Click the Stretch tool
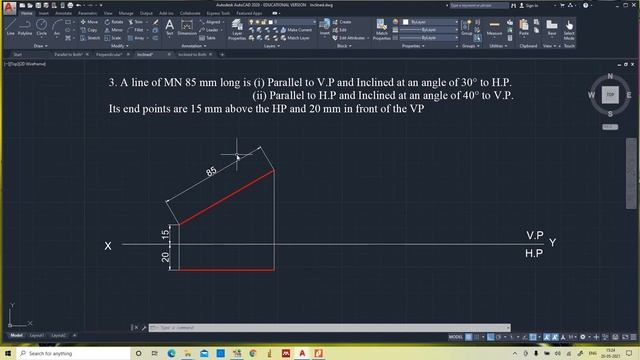The image size is (640, 360). pyautogui.click(x=90, y=38)
